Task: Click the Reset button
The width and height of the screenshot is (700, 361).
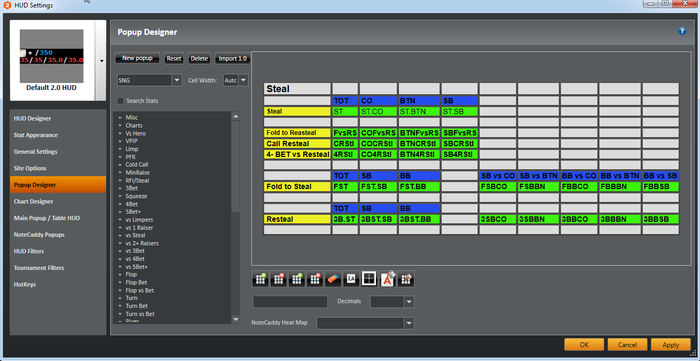Action: coord(174,58)
